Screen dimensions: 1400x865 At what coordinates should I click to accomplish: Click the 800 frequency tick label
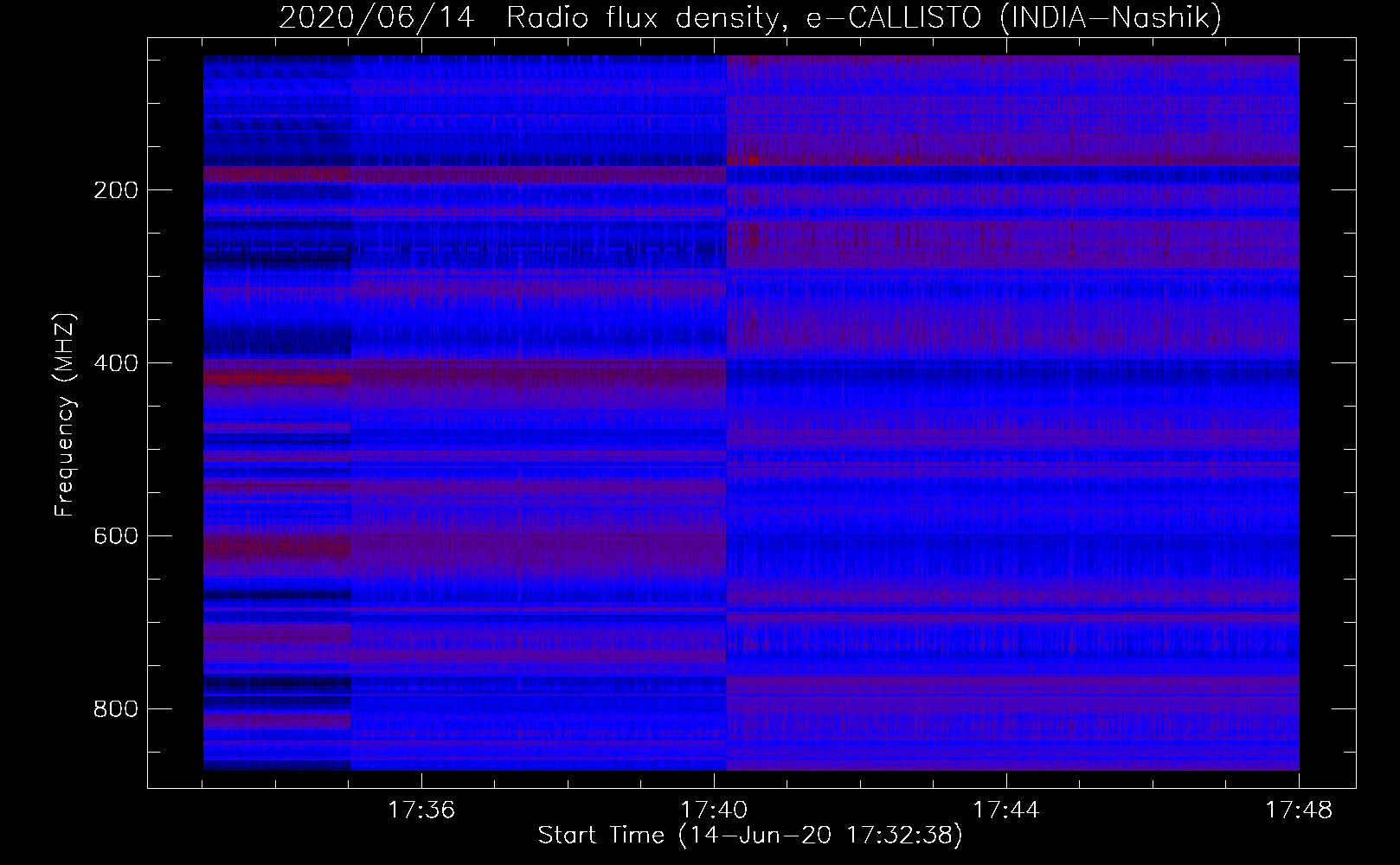coord(116,709)
